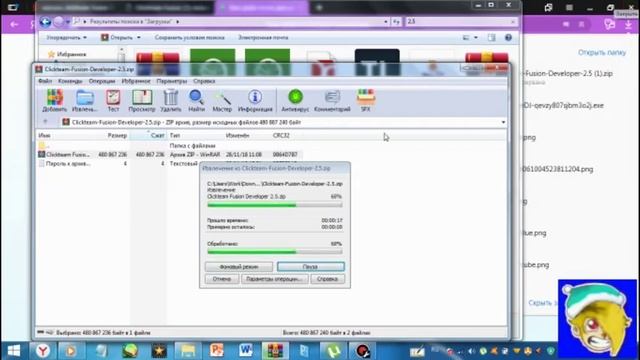The width and height of the screenshot is (640, 360).
Task: Open uTorrent from the taskbar
Action: 333,351
